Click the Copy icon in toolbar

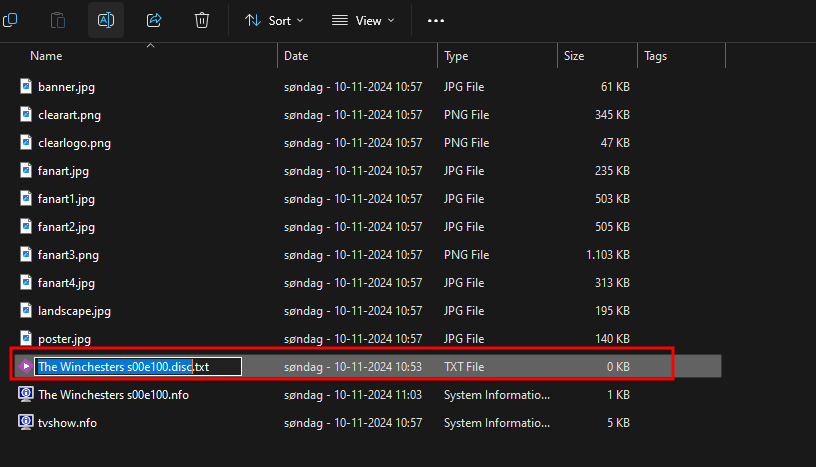pos(10,20)
